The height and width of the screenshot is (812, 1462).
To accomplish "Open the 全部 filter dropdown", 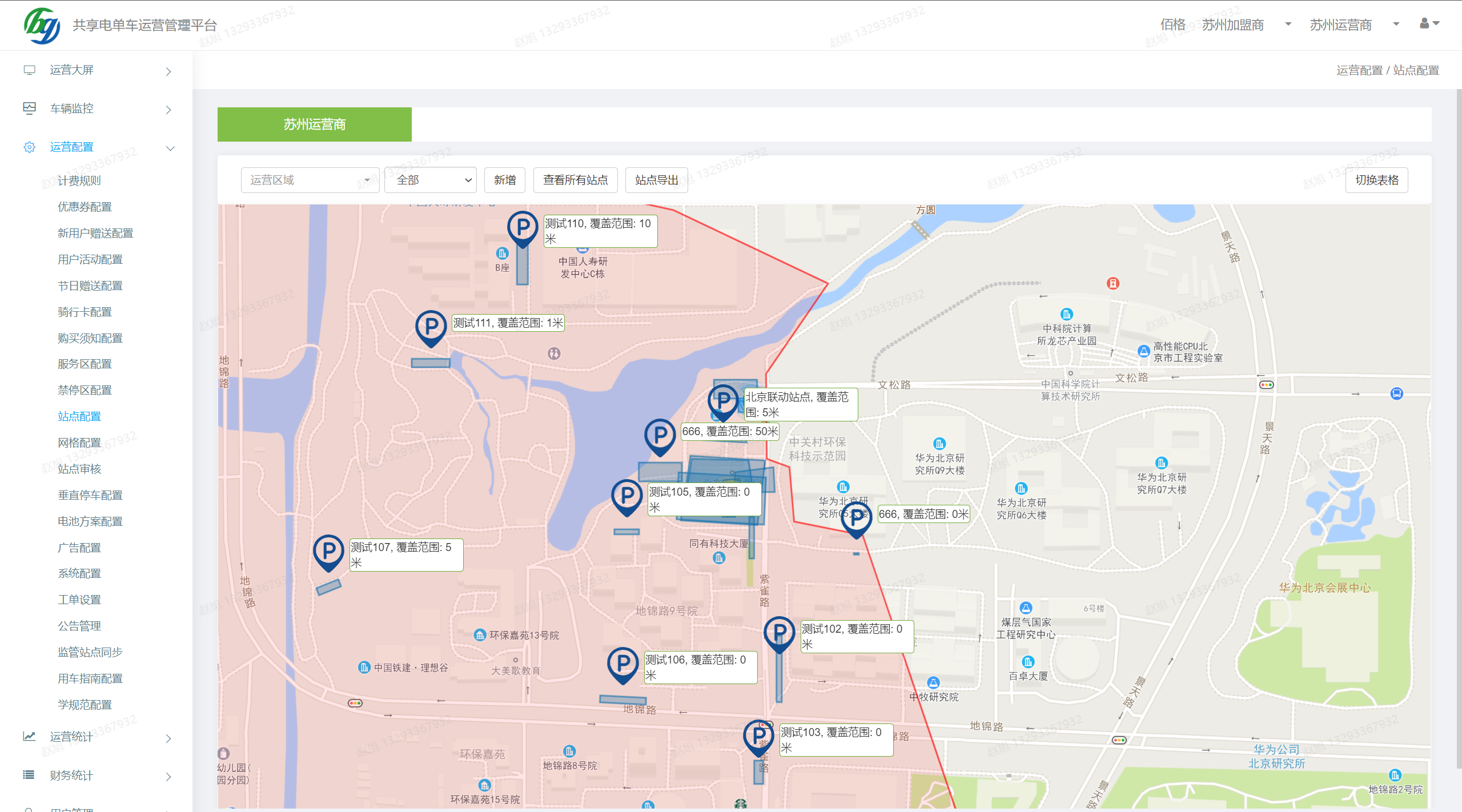I will click(x=431, y=180).
